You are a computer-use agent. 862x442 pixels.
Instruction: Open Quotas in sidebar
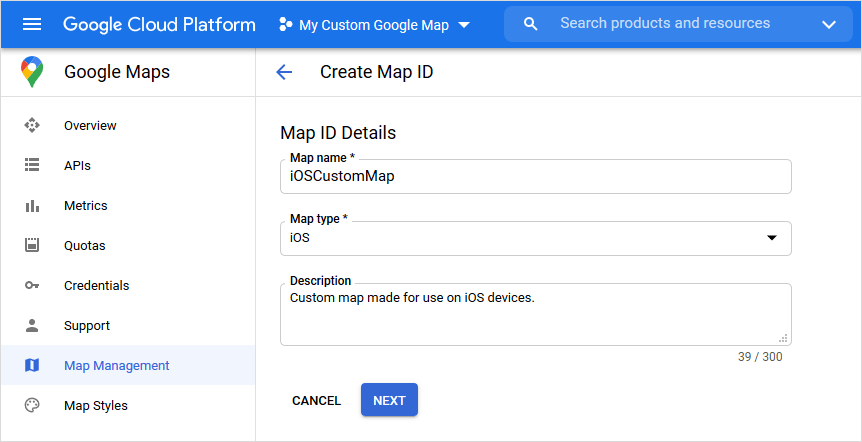click(x=128, y=245)
